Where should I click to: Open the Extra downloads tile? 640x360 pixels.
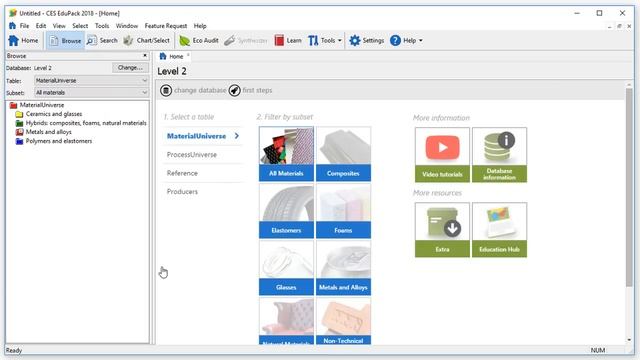pyautogui.click(x=442, y=230)
